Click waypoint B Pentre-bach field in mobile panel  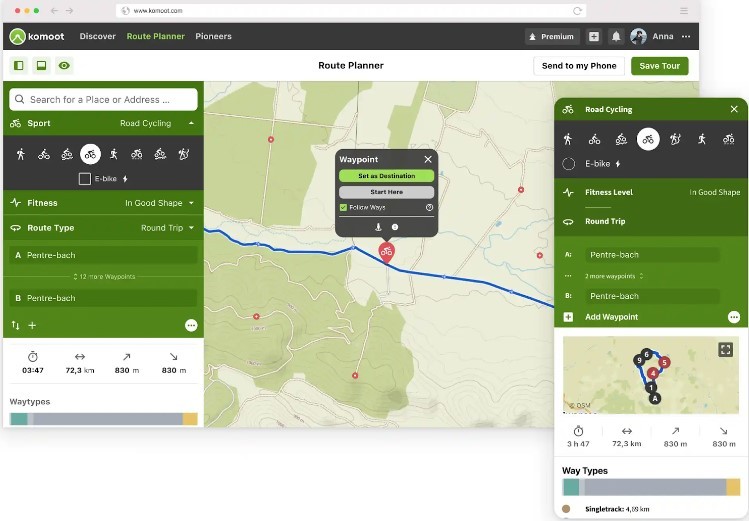click(x=652, y=296)
